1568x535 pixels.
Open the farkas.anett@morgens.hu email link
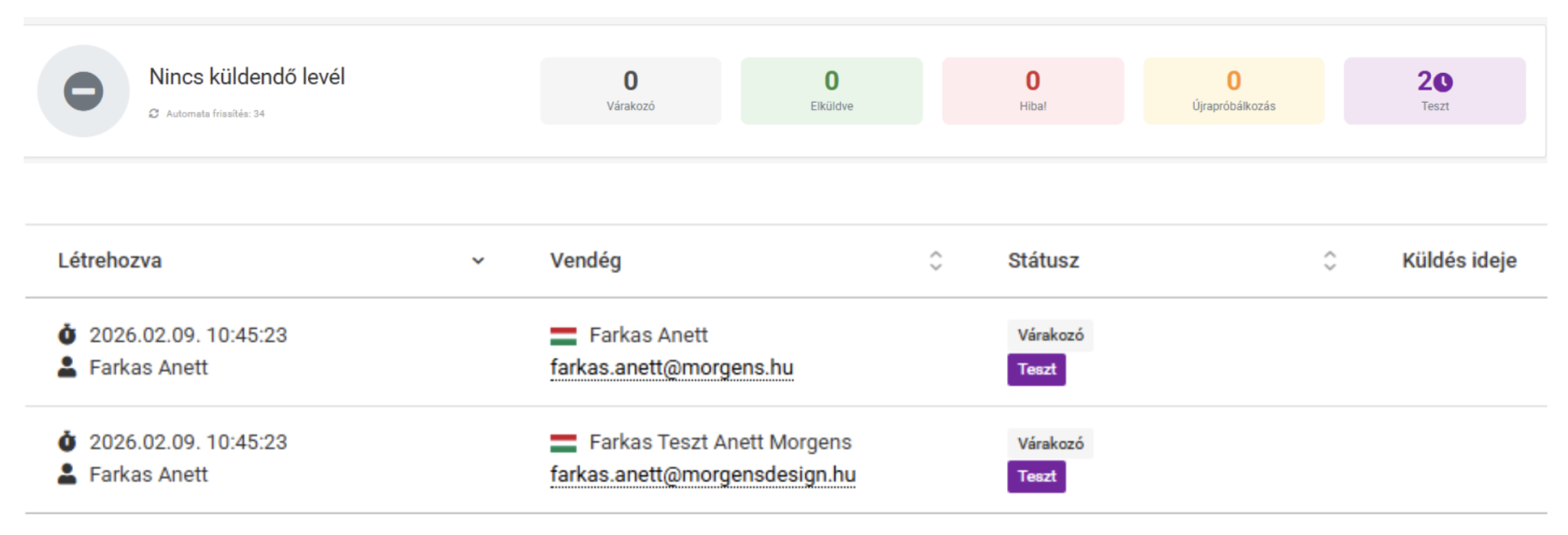pos(672,368)
